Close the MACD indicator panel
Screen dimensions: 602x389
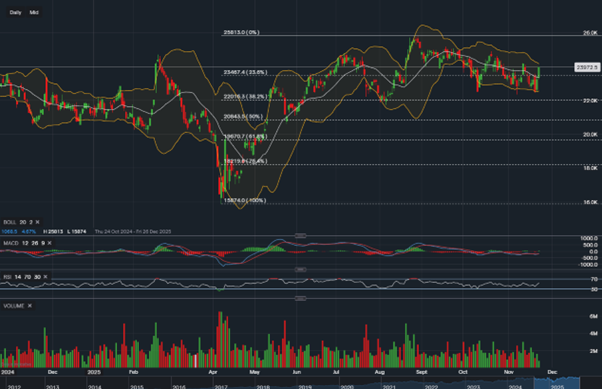(50, 243)
